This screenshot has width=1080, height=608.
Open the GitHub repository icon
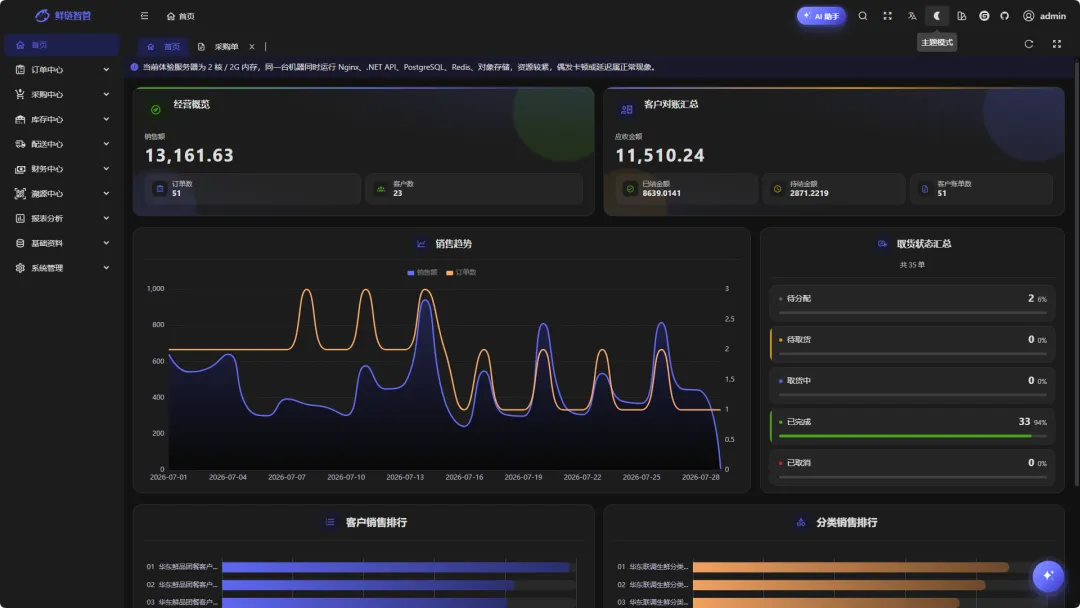[1005, 16]
